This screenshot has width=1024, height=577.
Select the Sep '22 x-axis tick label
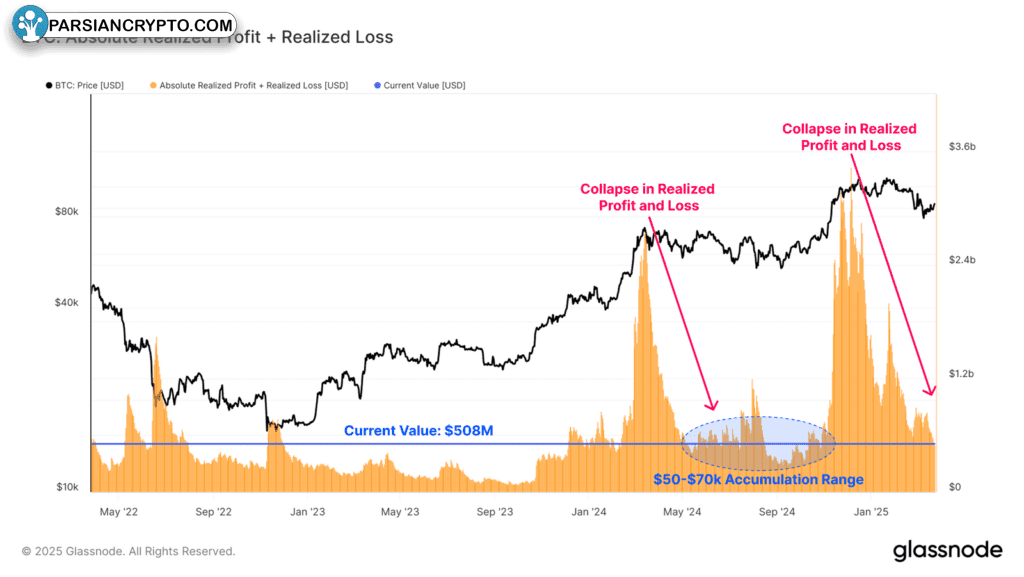click(x=214, y=512)
